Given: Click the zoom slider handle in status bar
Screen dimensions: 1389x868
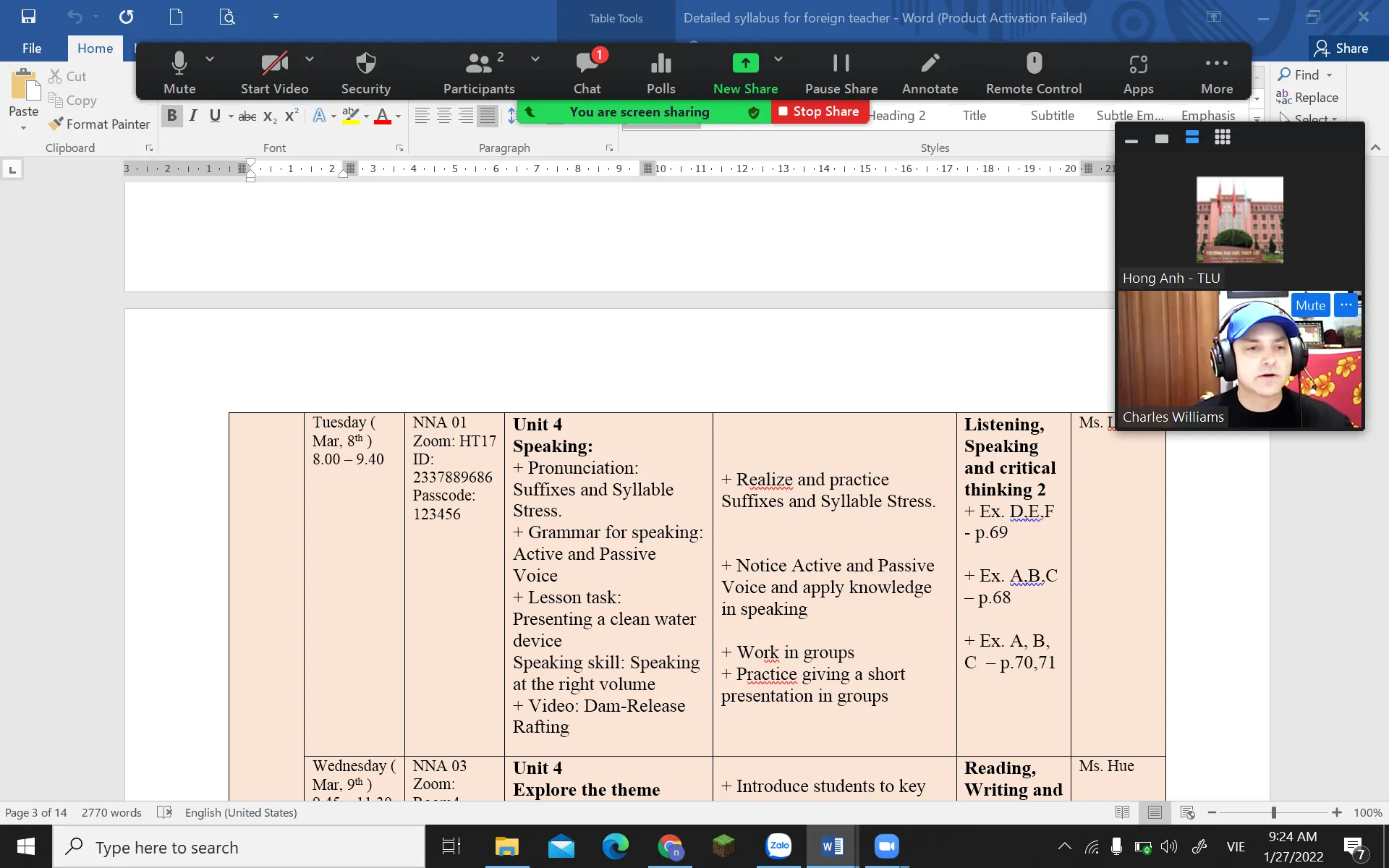Looking at the screenshot, I should 1274,812.
